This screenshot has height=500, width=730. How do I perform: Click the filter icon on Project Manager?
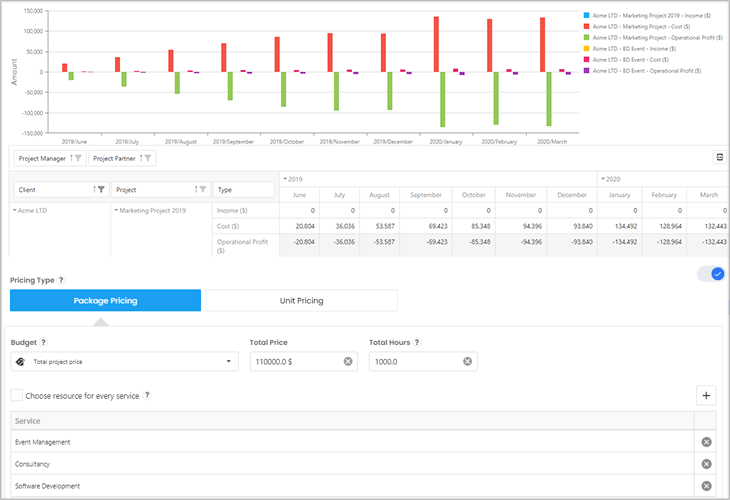click(x=78, y=158)
